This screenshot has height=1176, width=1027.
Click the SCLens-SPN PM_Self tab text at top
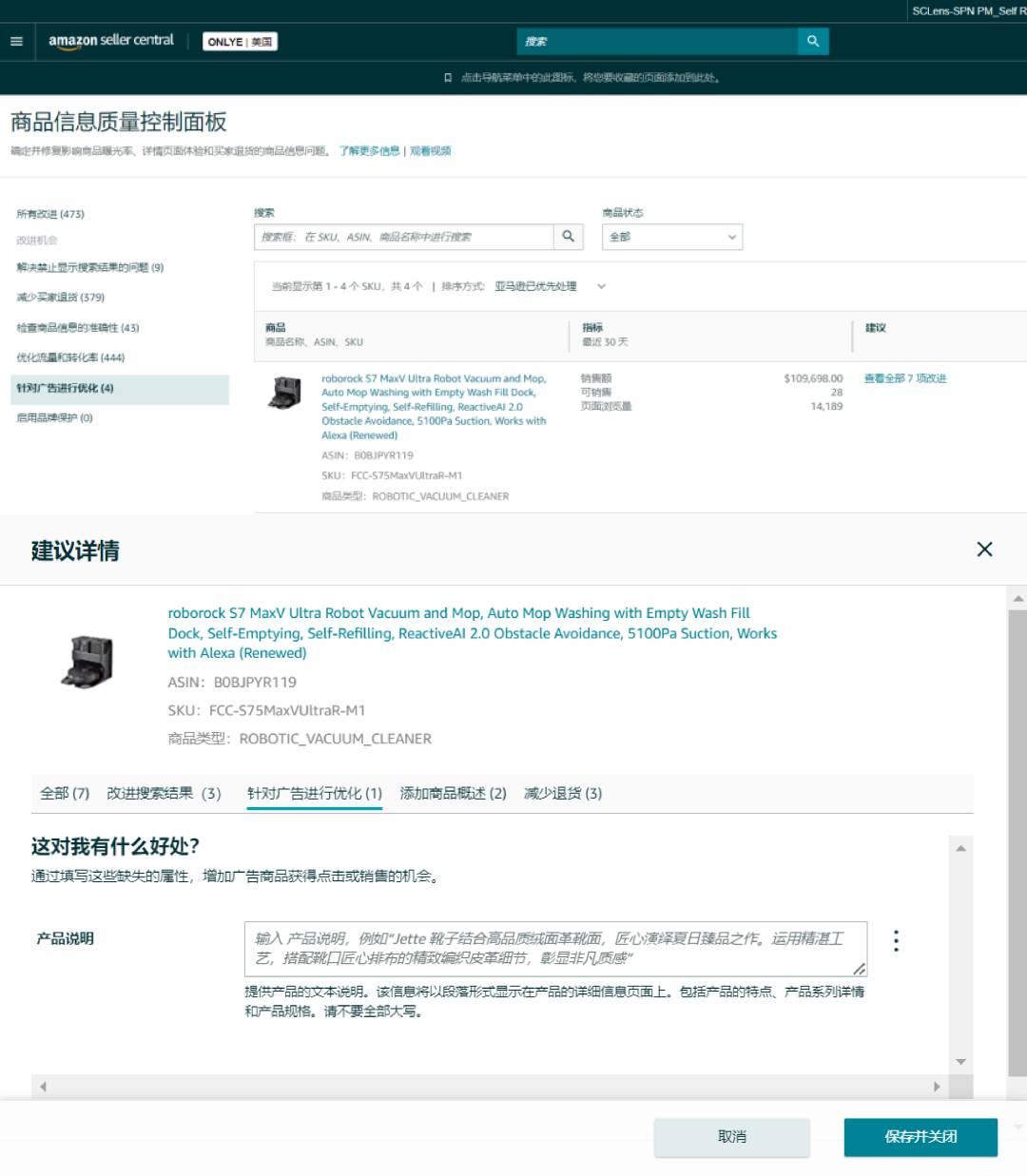point(968,10)
